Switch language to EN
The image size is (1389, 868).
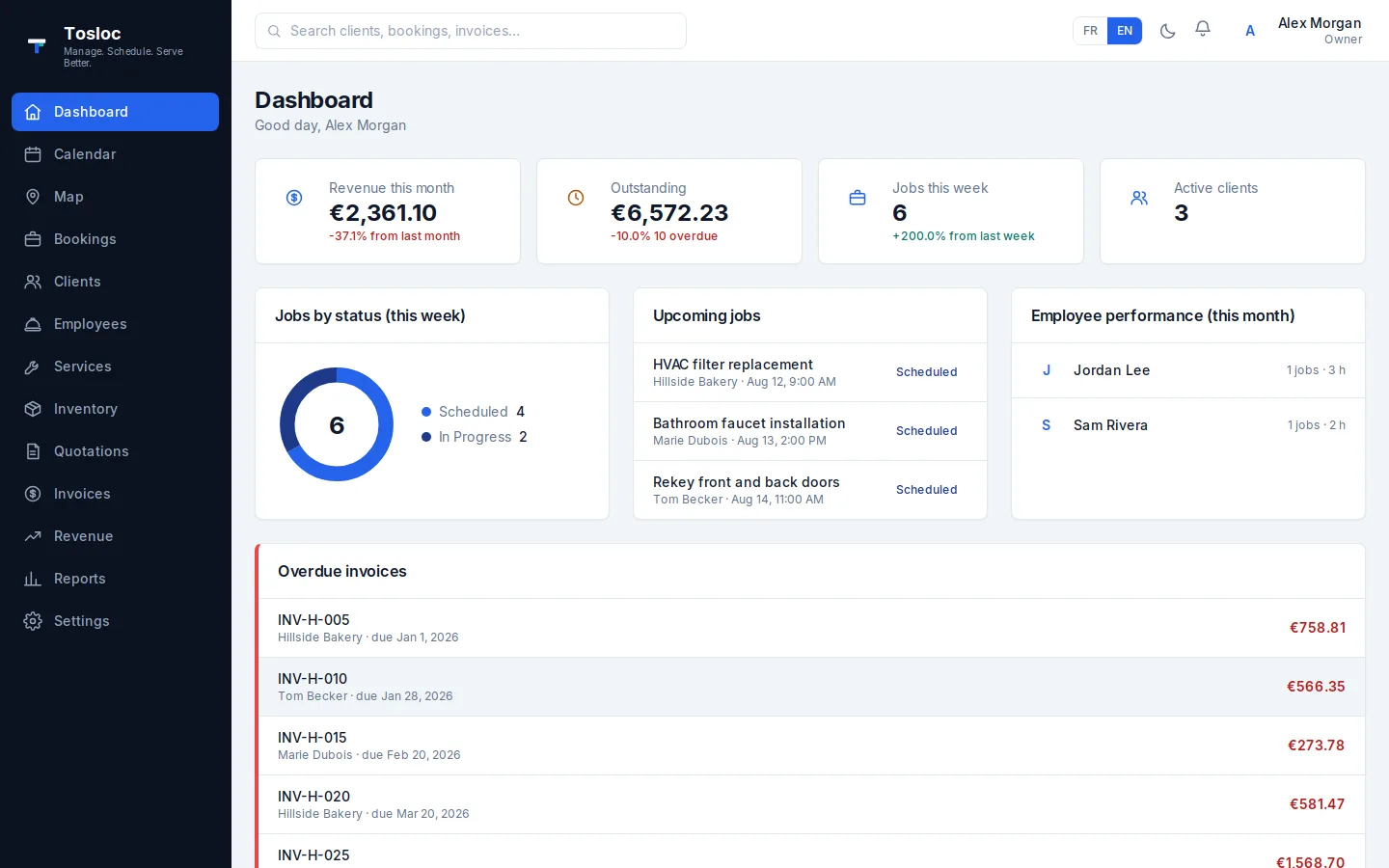click(x=1125, y=31)
